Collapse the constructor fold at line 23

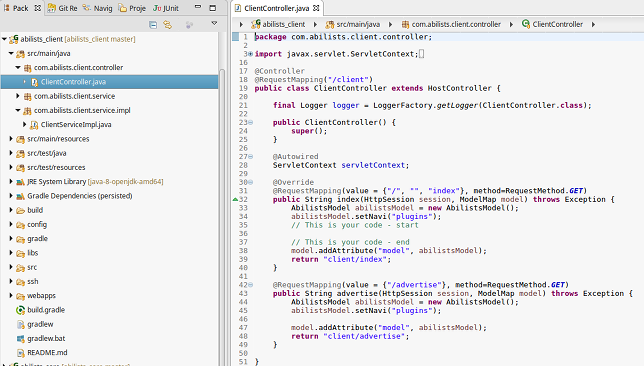pos(250,122)
